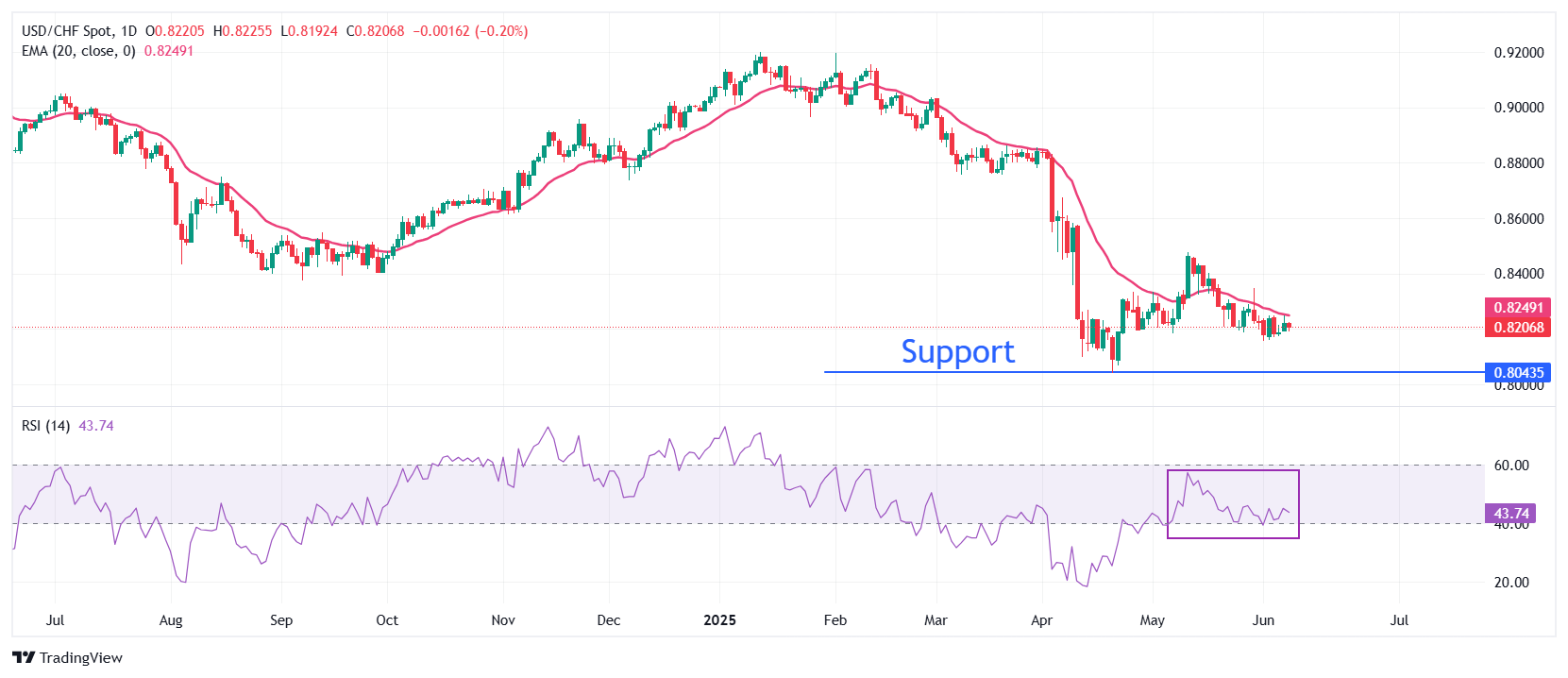Click the red 0.82068 price axis label
This screenshot has height=678, width=1568.
(x=1518, y=328)
